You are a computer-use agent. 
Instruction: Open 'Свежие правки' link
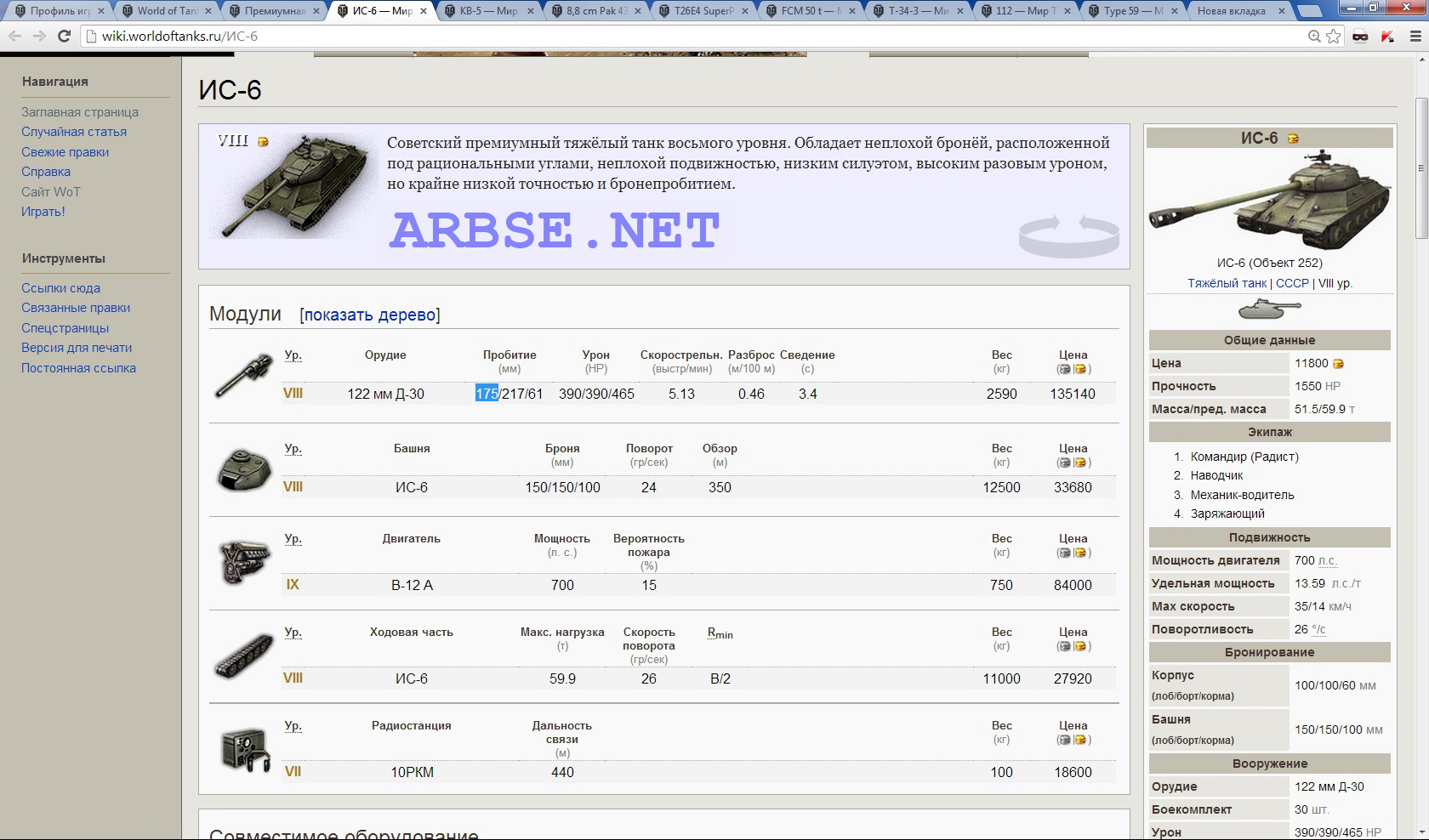coord(65,152)
